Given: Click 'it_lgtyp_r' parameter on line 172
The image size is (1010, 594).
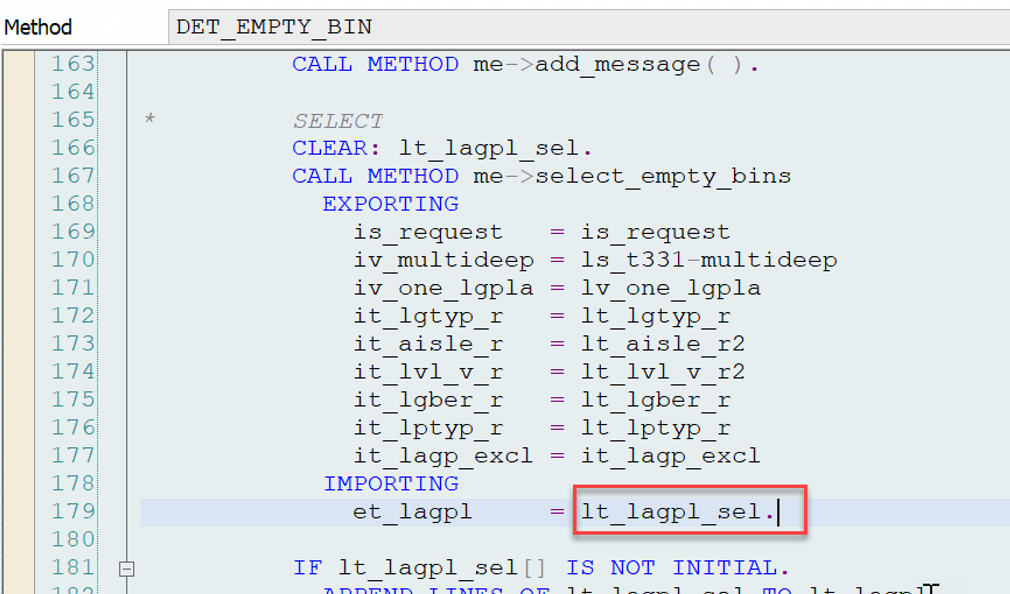Looking at the screenshot, I should coord(428,316).
